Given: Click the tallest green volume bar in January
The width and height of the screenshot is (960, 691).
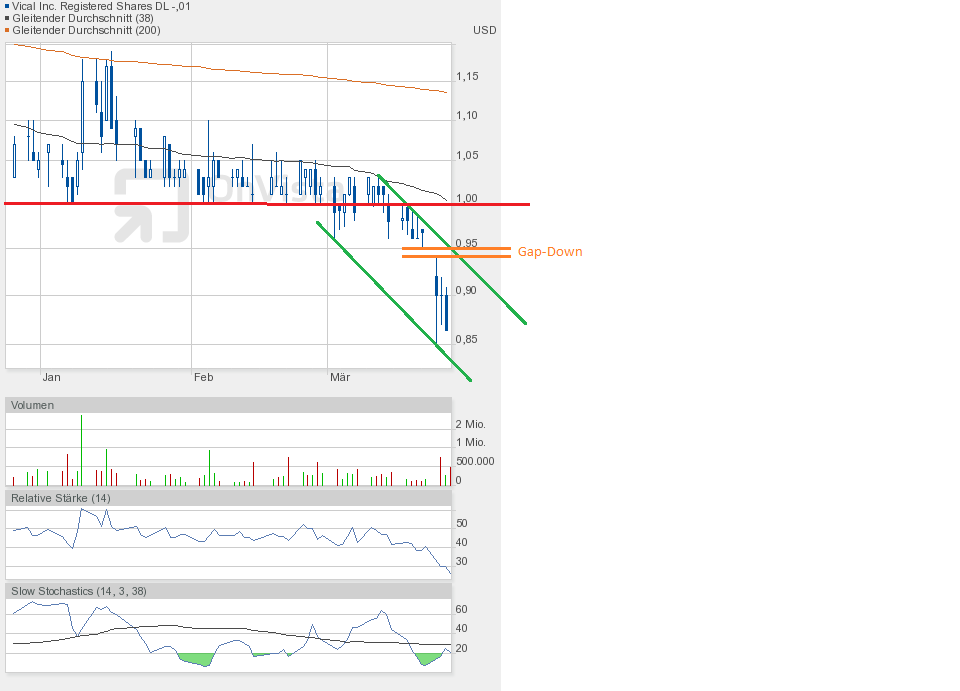Looking at the screenshot, I should coord(81,450).
